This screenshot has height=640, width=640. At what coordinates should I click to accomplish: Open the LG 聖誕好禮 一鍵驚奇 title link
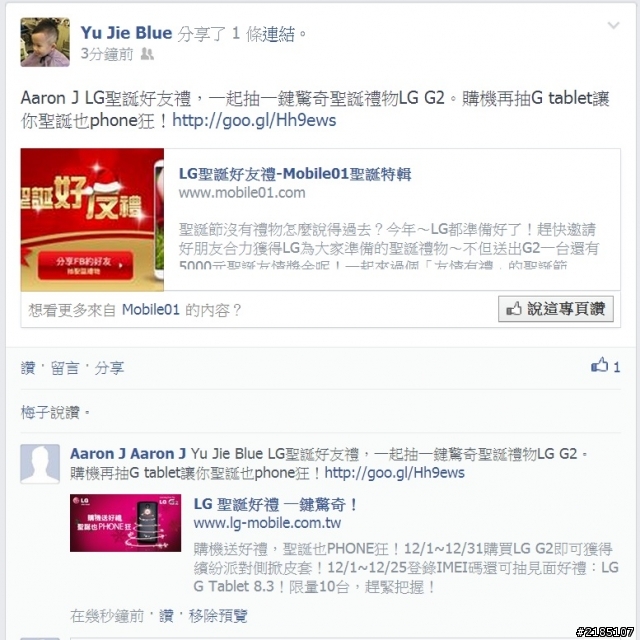pyautogui.click(x=276, y=504)
